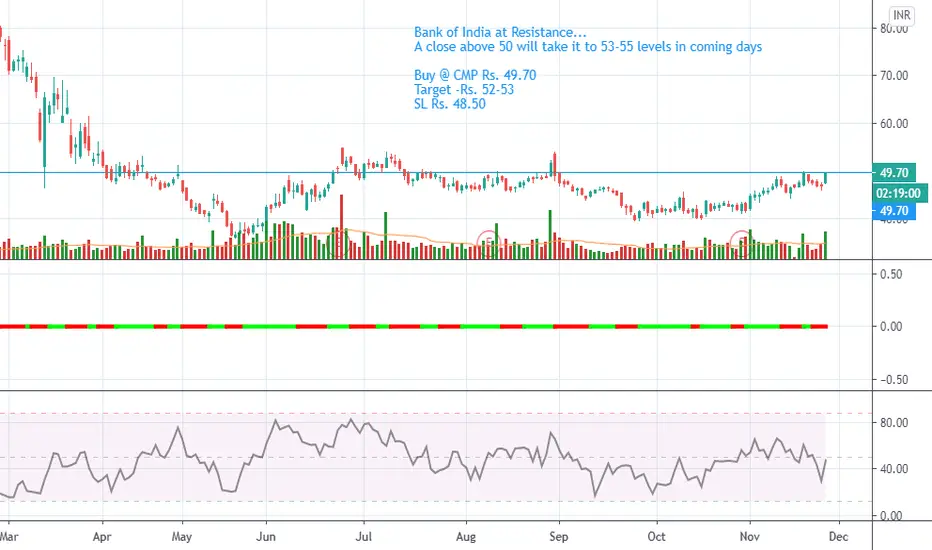Select the 'Buy @ CMP Rs. 49.70' note

pyautogui.click(x=475, y=75)
